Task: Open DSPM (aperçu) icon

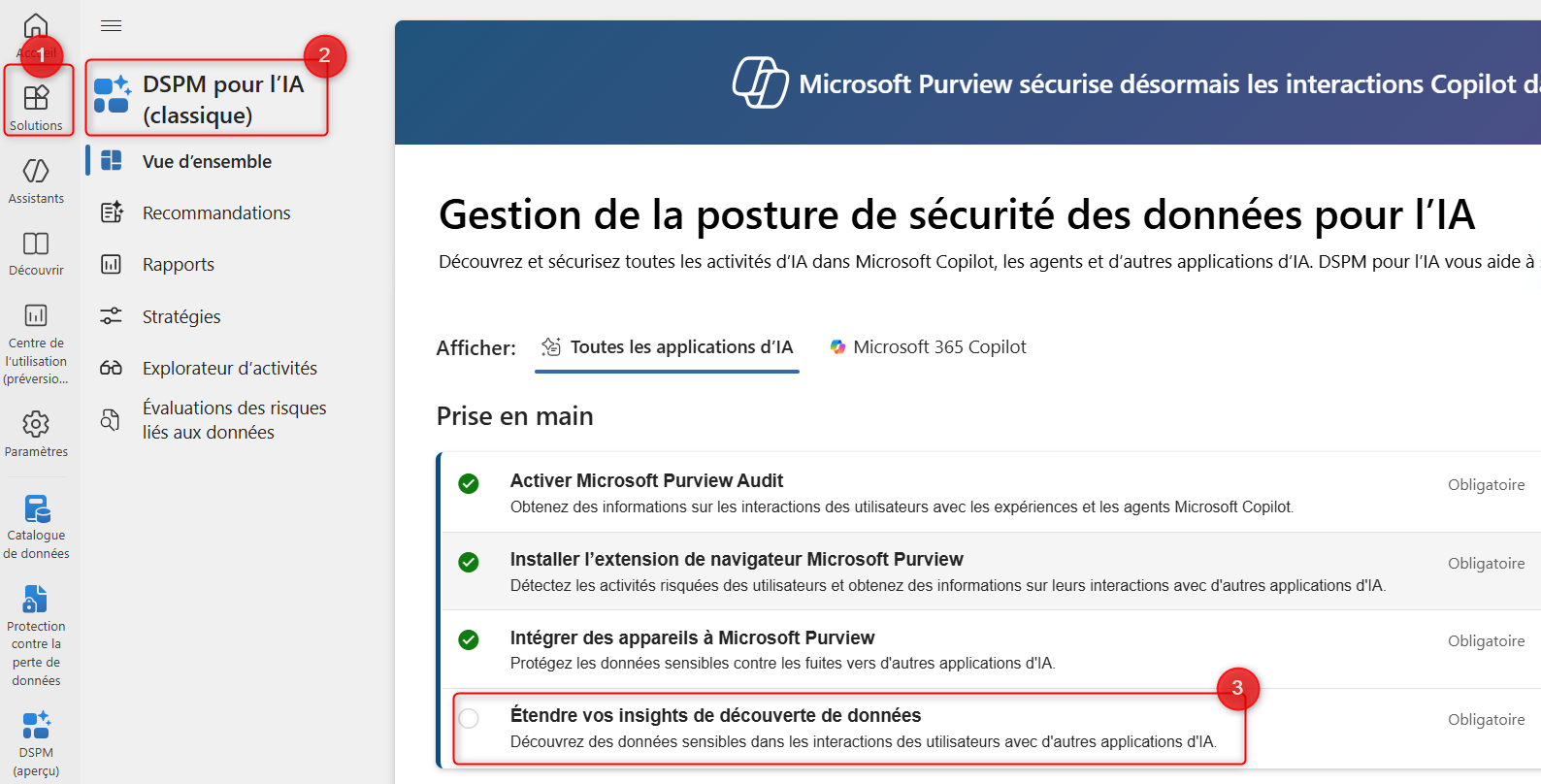Action: pos(36,726)
